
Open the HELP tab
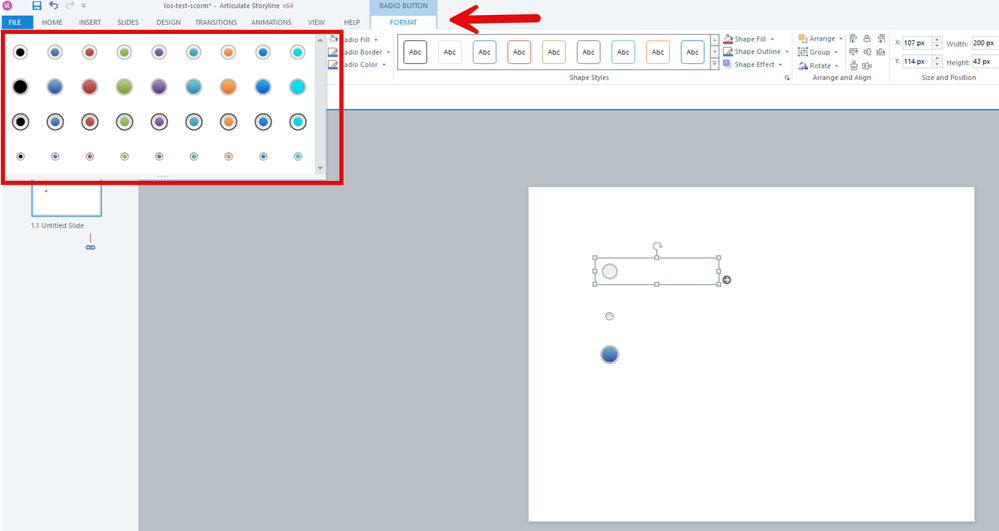point(352,22)
